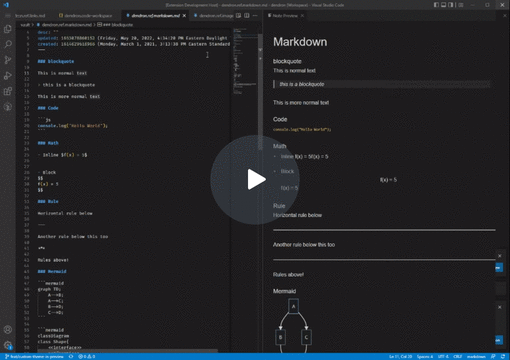Dismiss the lower notification with its X
Image resolution: width=510 pixels, height=360 pixels.
[499, 307]
